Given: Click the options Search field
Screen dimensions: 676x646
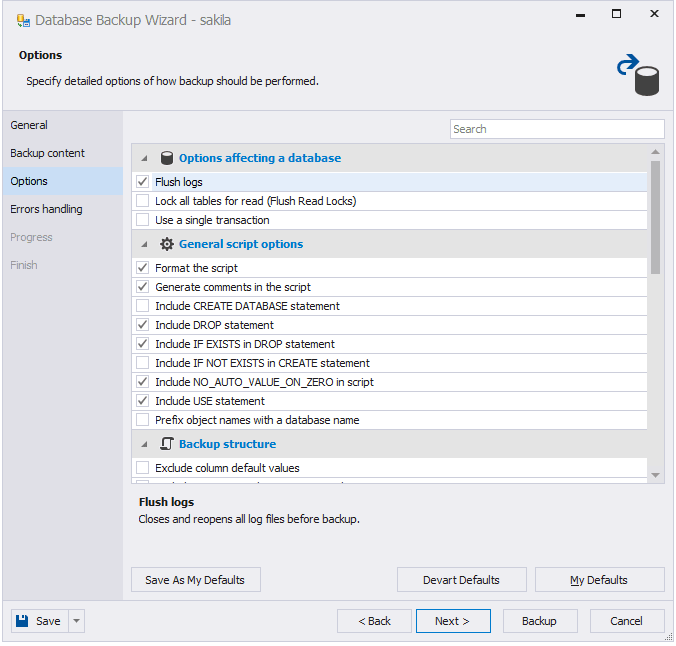Looking at the screenshot, I should click(557, 129).
